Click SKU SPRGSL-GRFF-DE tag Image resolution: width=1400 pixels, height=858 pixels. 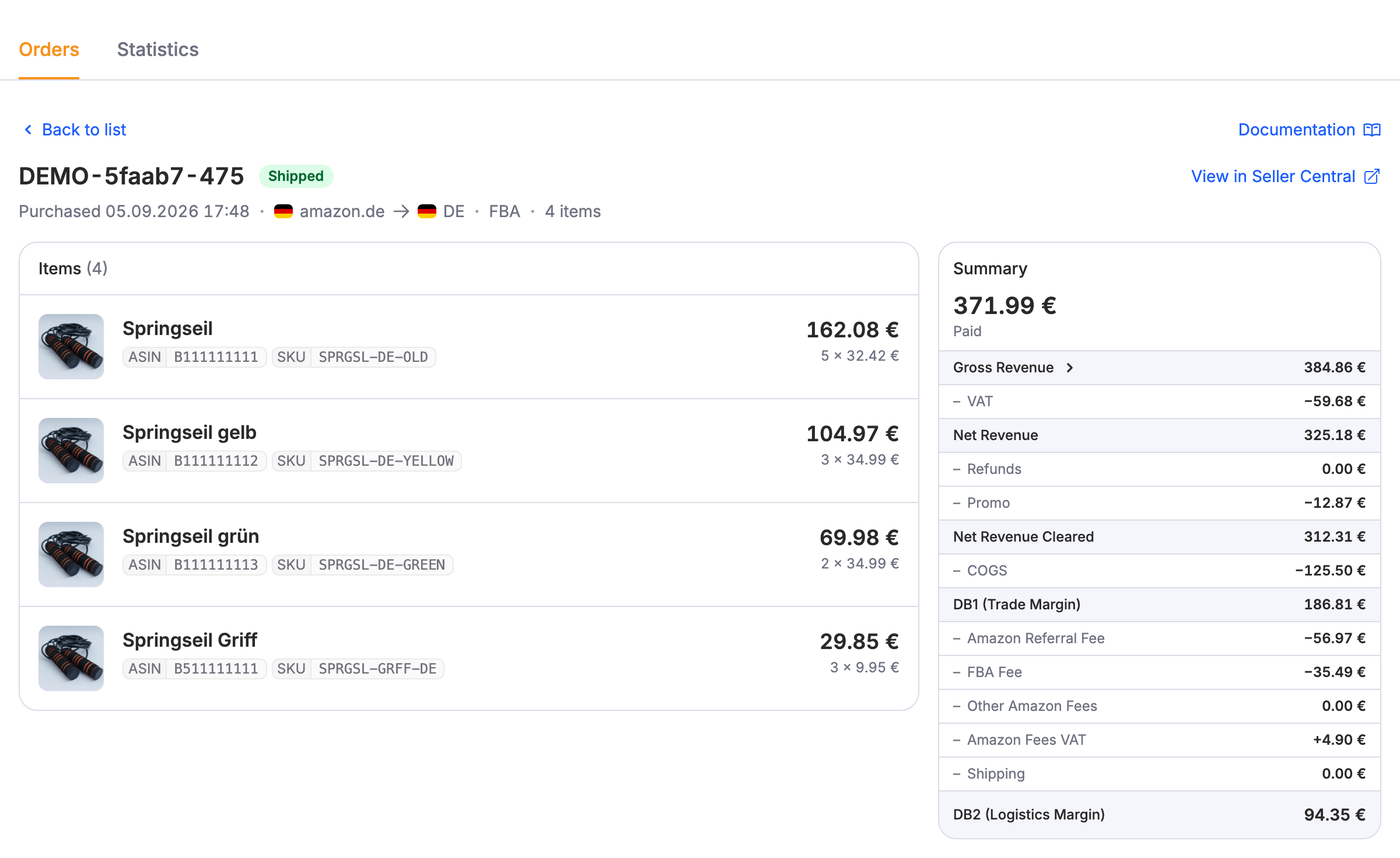point(358,669)
